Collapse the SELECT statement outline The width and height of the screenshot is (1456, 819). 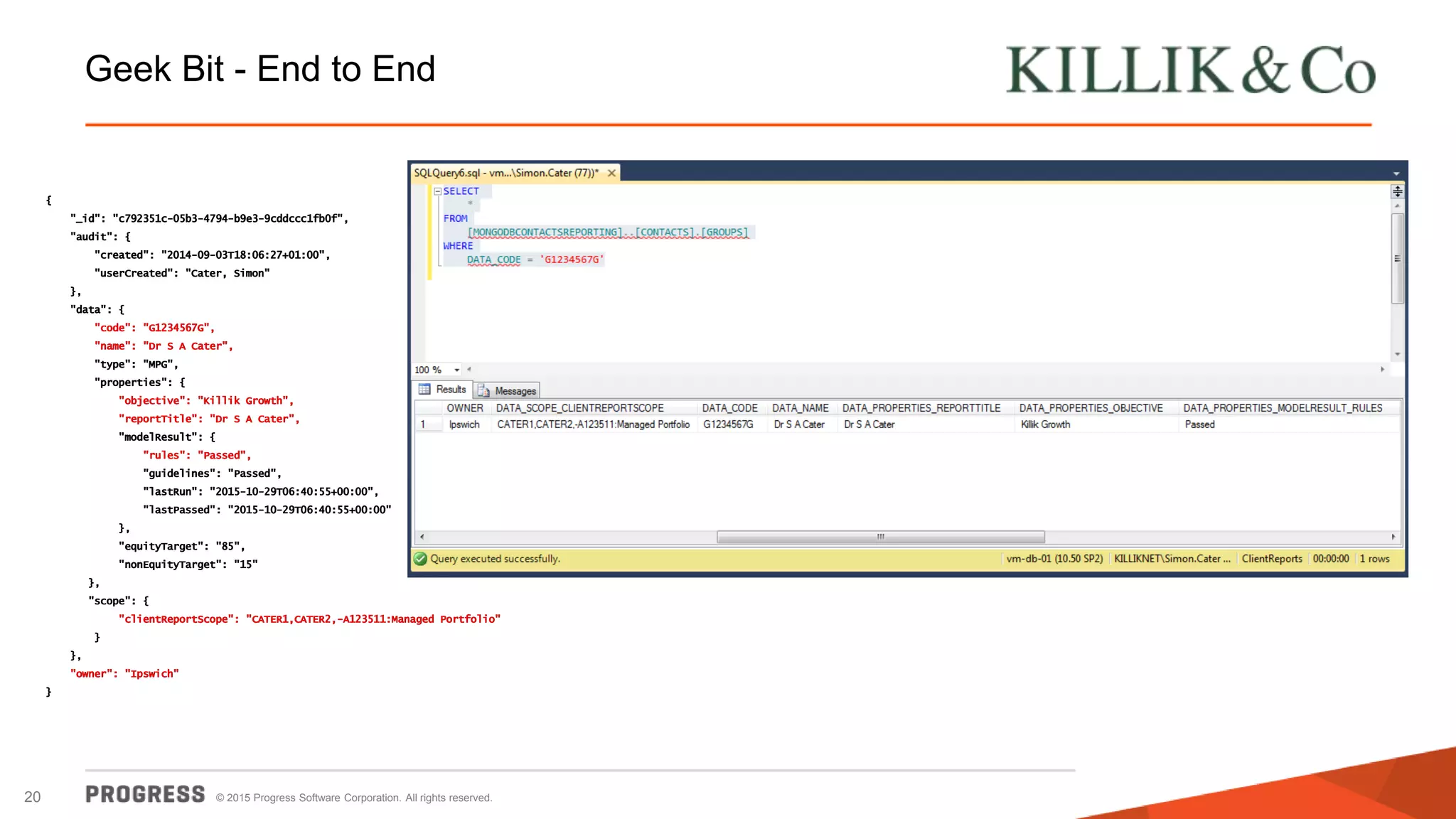438,191
